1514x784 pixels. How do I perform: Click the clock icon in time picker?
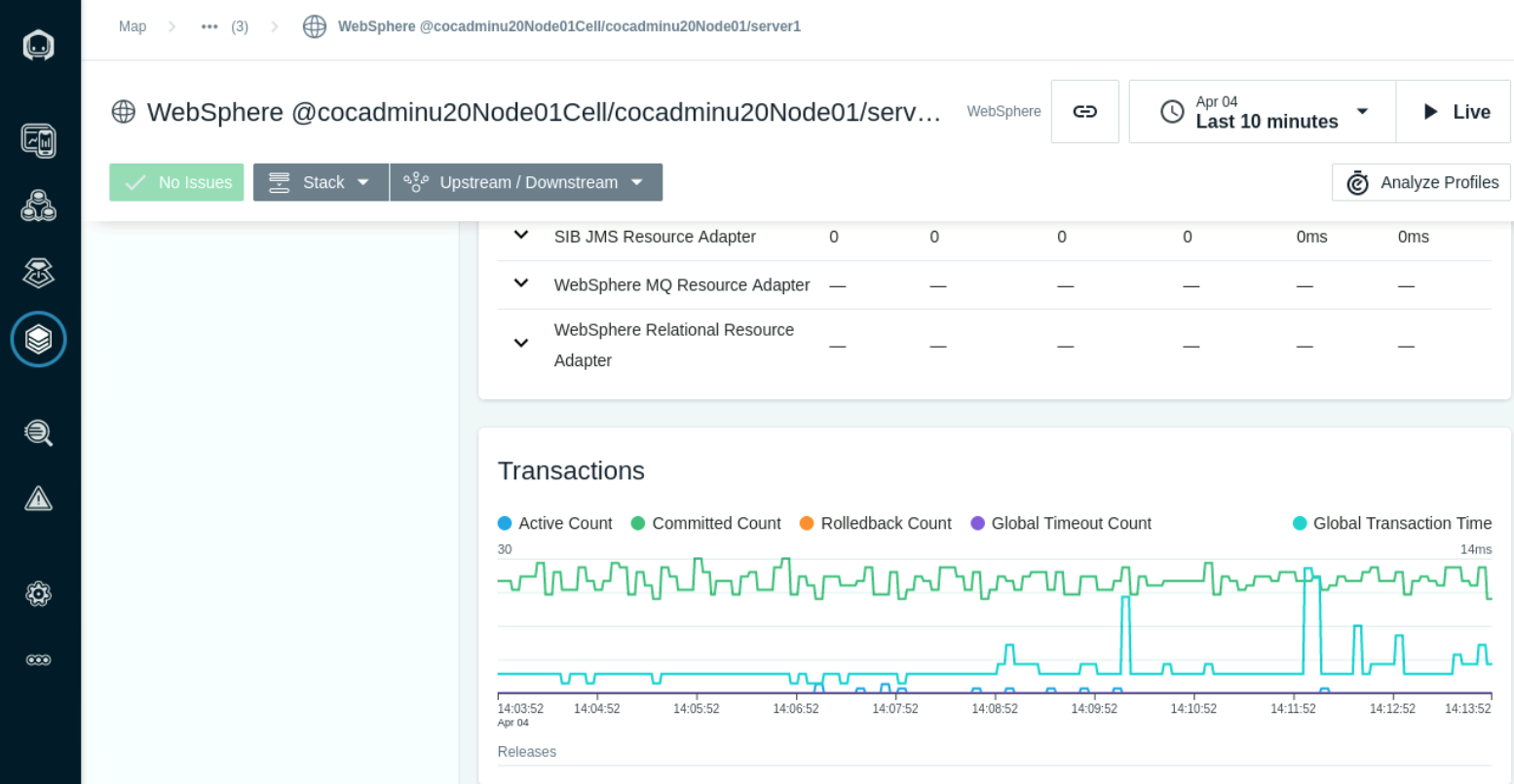[1172, 111]
